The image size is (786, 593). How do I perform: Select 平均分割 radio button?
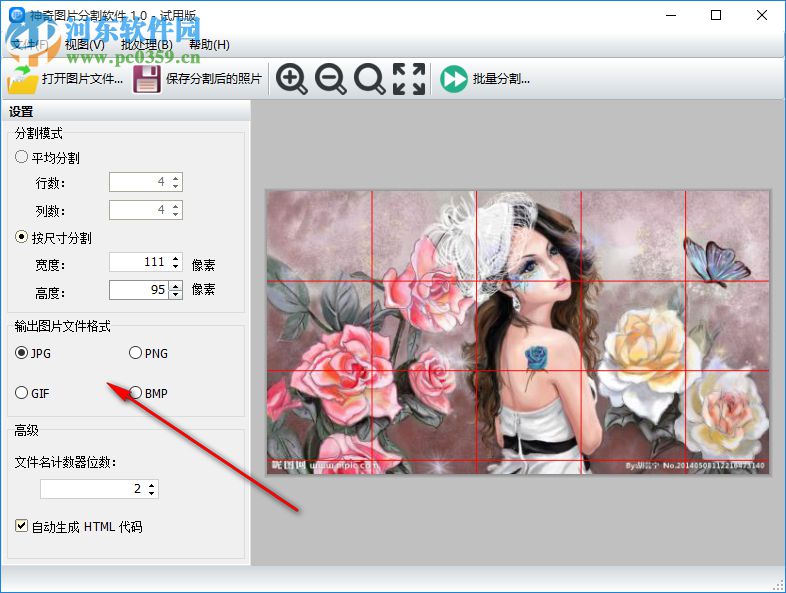(x=21, y=157)
